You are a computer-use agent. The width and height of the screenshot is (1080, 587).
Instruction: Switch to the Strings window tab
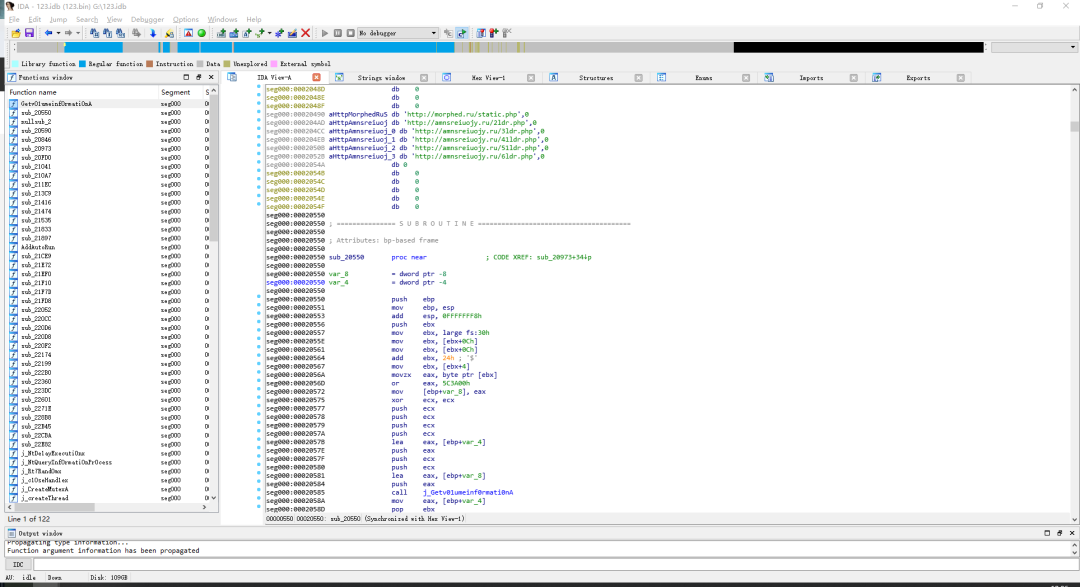pos(381,78)
